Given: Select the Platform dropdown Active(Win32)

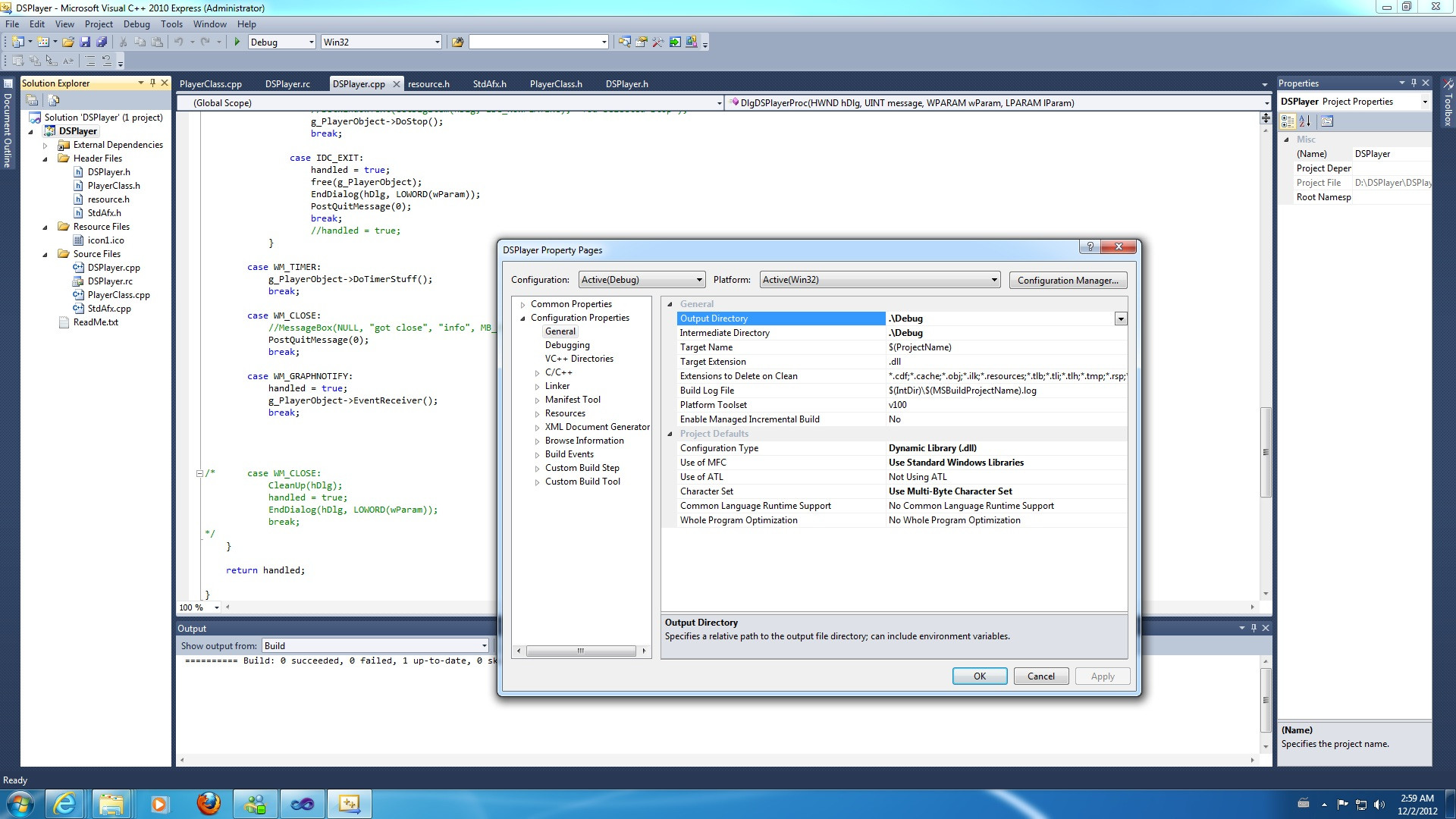Looking at the screenshot, I should (x=878, y=280).
